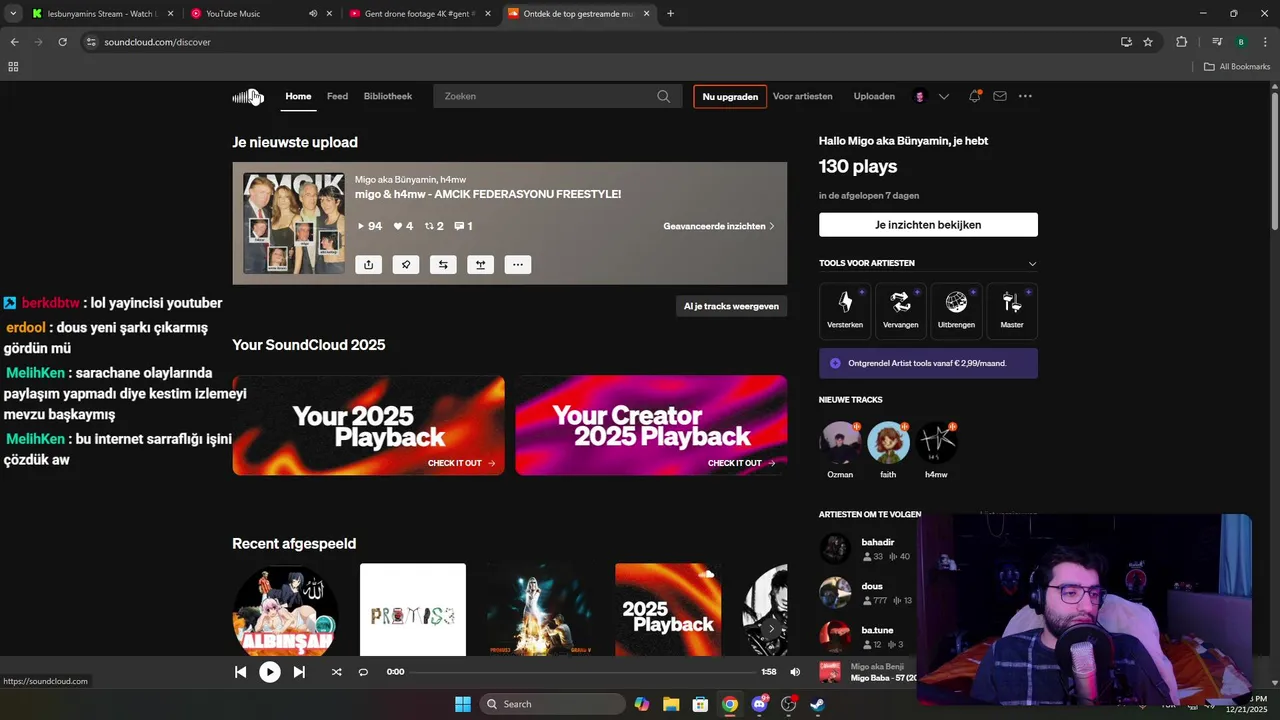Screen dimensions: 1280x720
Task: Open the notifications bell
Action: coord(974,97)
